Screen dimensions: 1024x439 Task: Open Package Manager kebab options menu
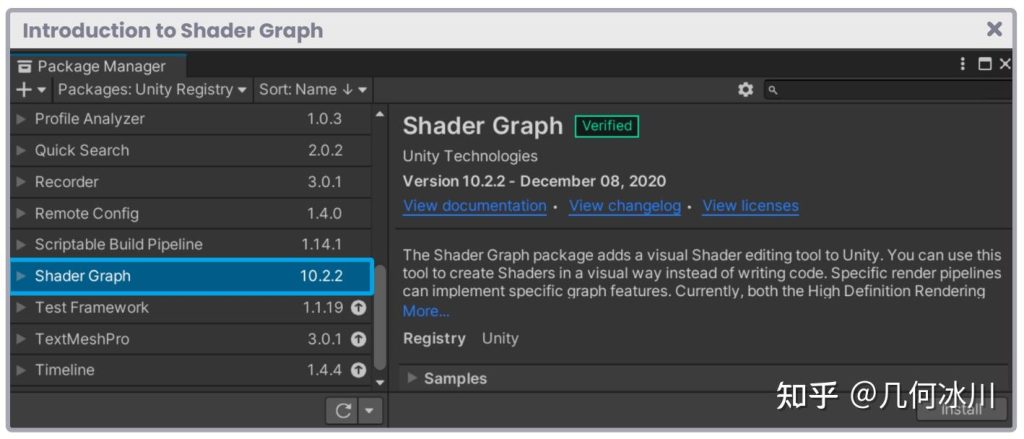click(963, 64)
